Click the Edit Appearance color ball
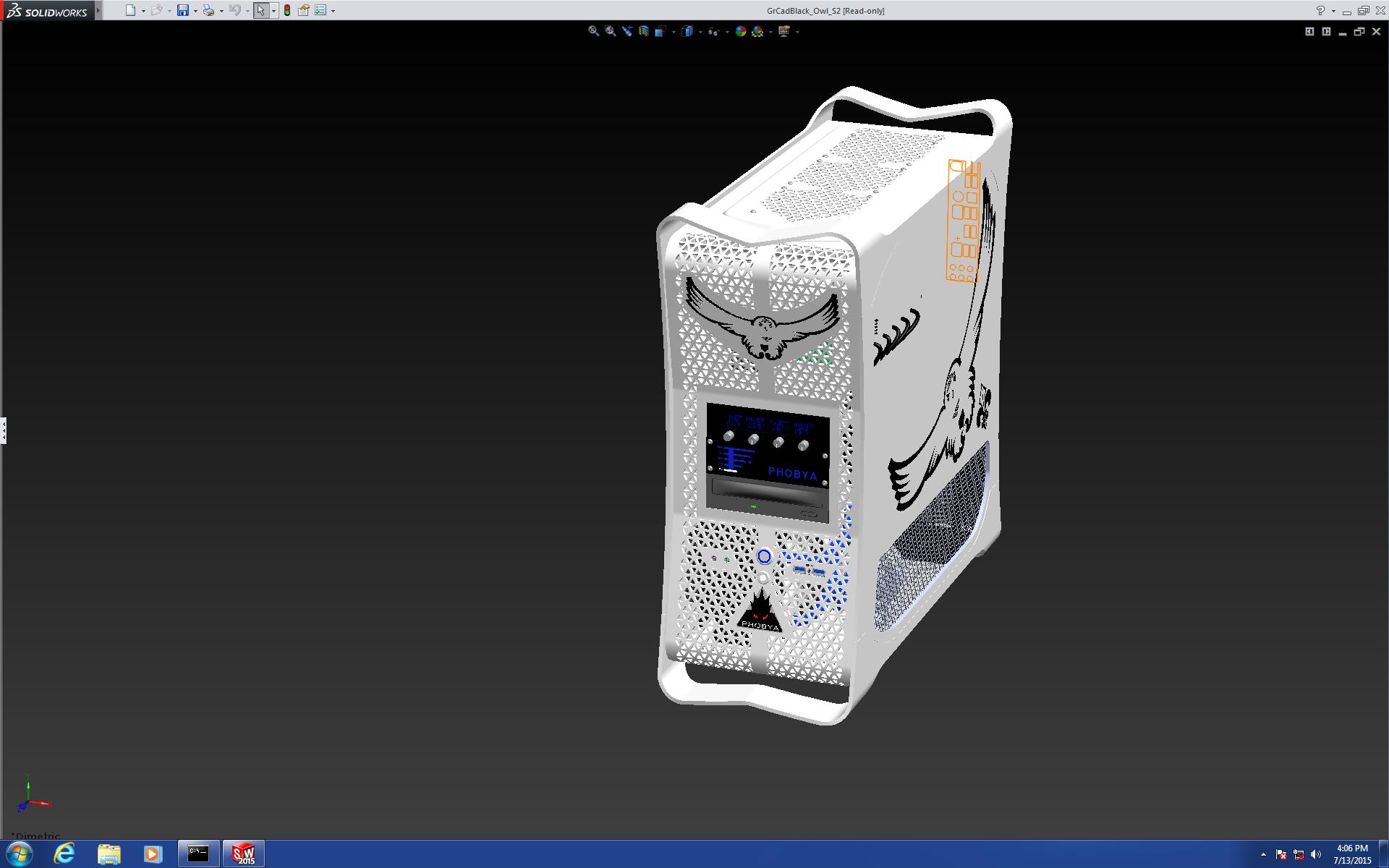 (x=740, y=31)
